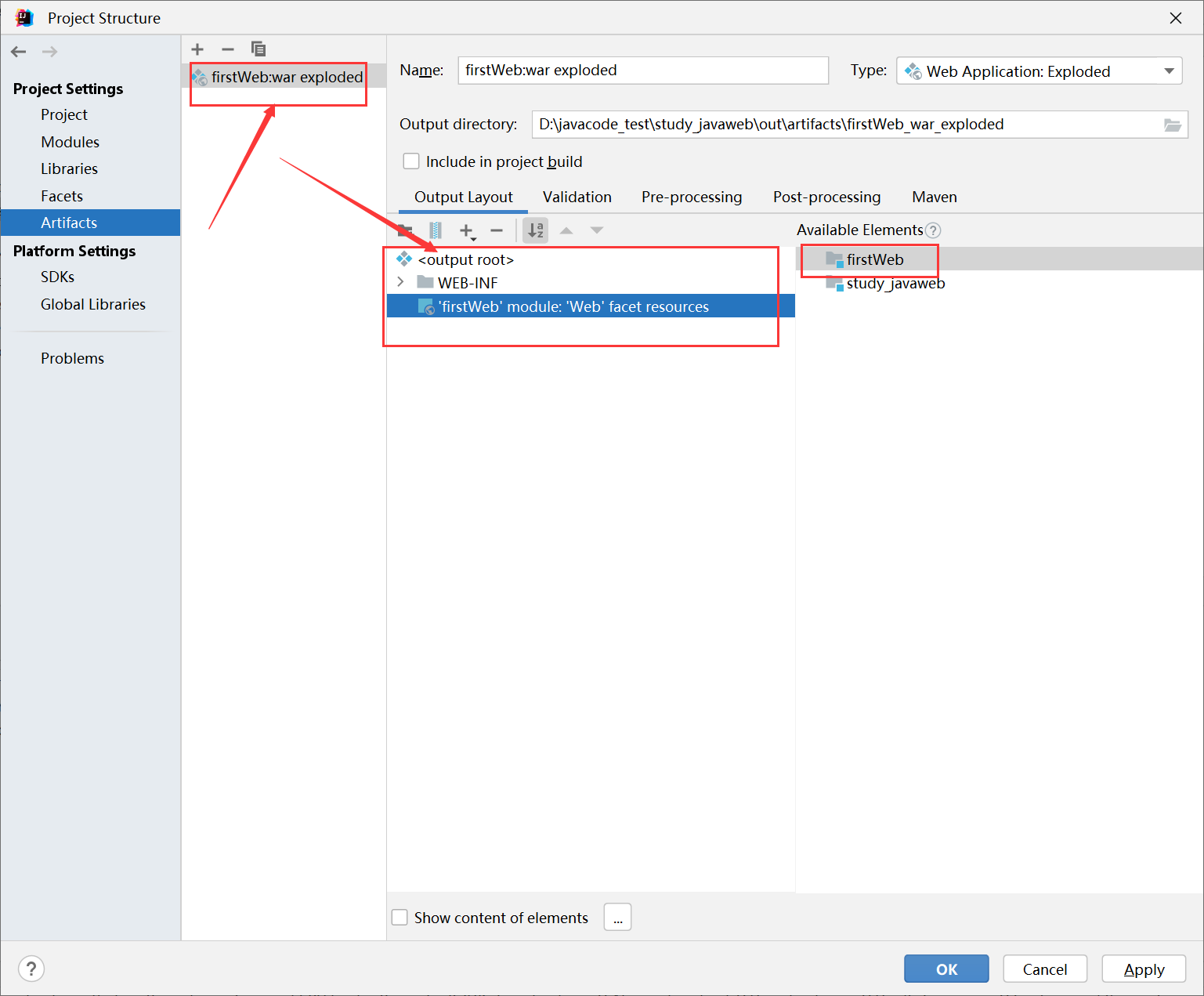Click the Cancel button
The image size is (1204, 996).
(1045, 969)
